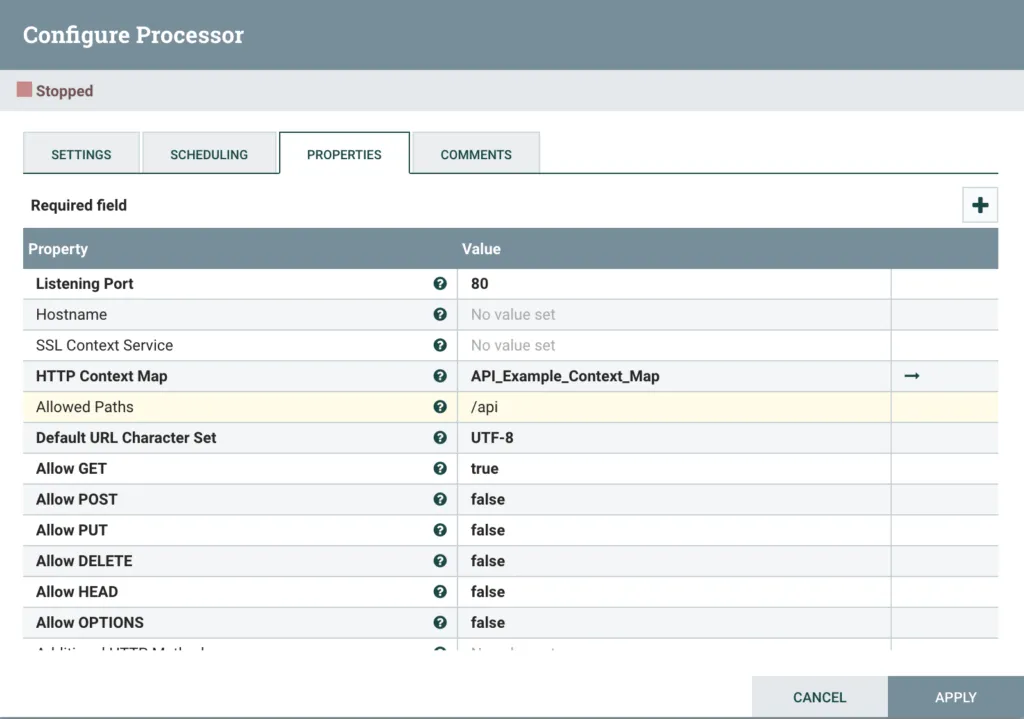Switch to the Scheduling tab
This screenshot has height=719, width=1024.
(209, 155)
